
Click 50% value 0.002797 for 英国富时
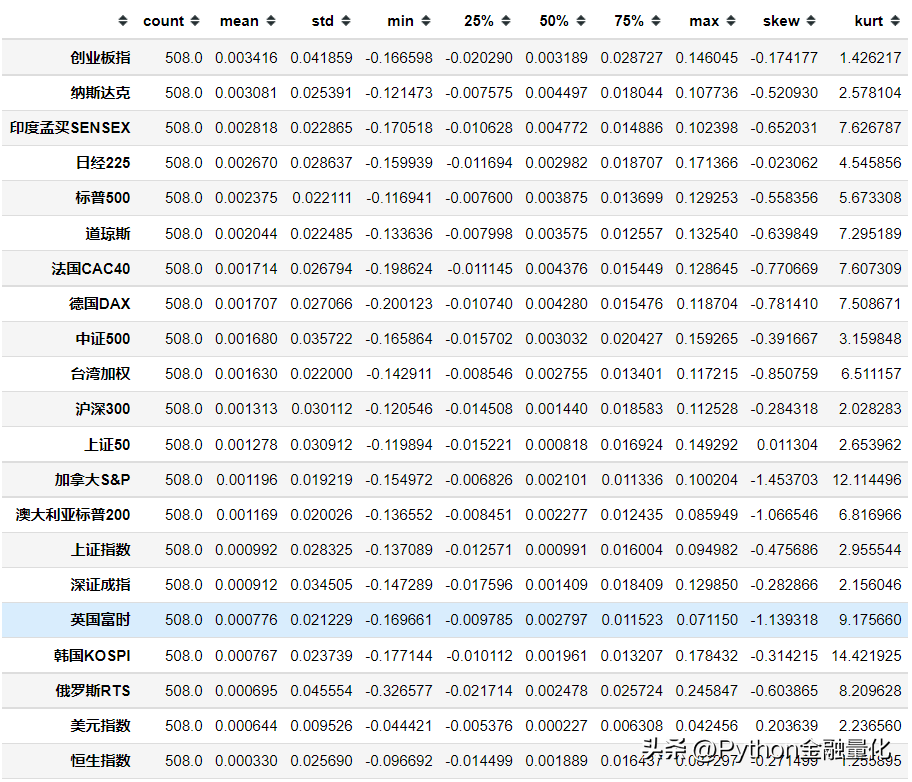point(557,620)
